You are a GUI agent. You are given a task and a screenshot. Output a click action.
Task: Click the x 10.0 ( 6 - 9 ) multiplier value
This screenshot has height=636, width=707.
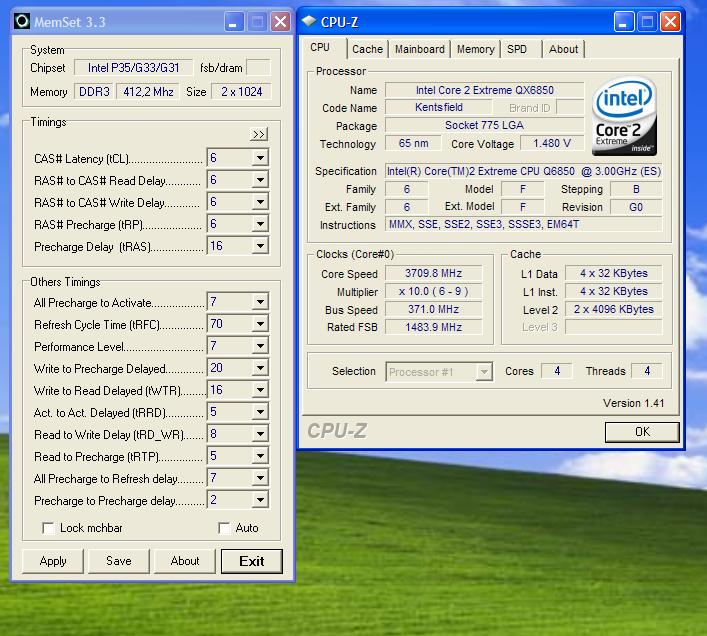coord(434,291)
